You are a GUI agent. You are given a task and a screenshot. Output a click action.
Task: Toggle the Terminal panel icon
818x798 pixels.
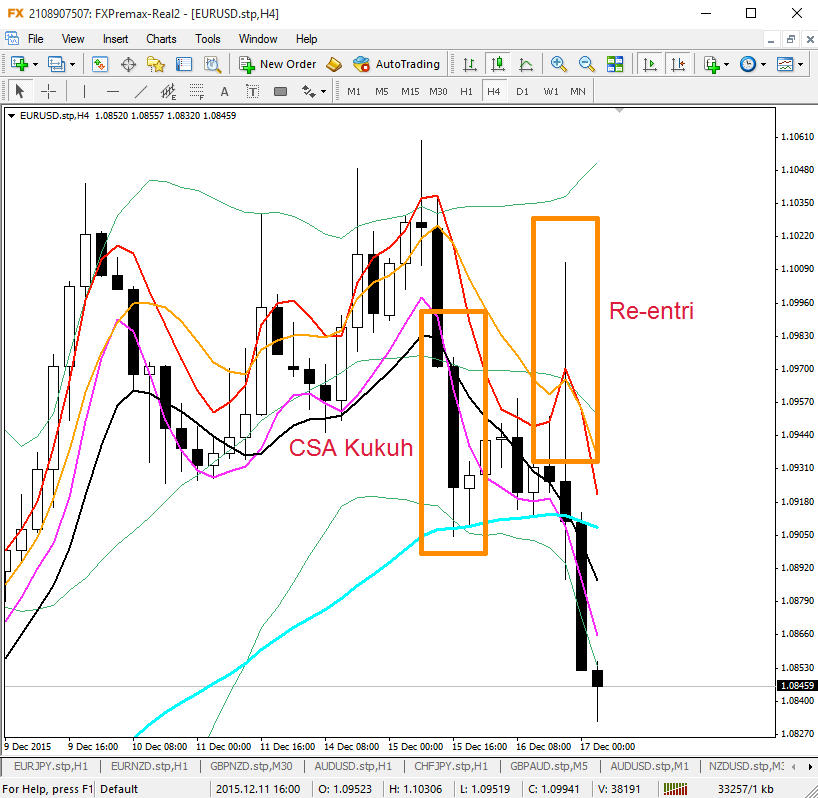click(184, 64)
